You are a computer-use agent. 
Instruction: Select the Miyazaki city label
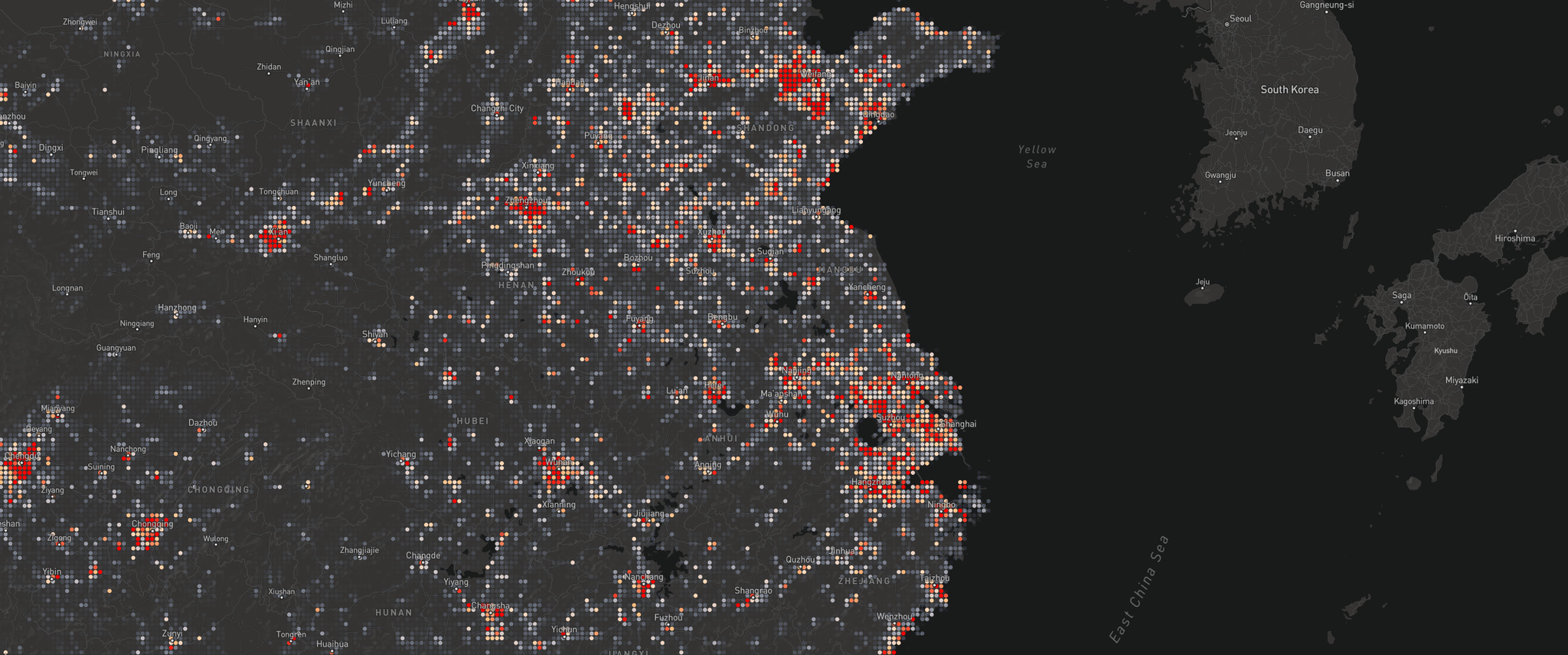1462,380
